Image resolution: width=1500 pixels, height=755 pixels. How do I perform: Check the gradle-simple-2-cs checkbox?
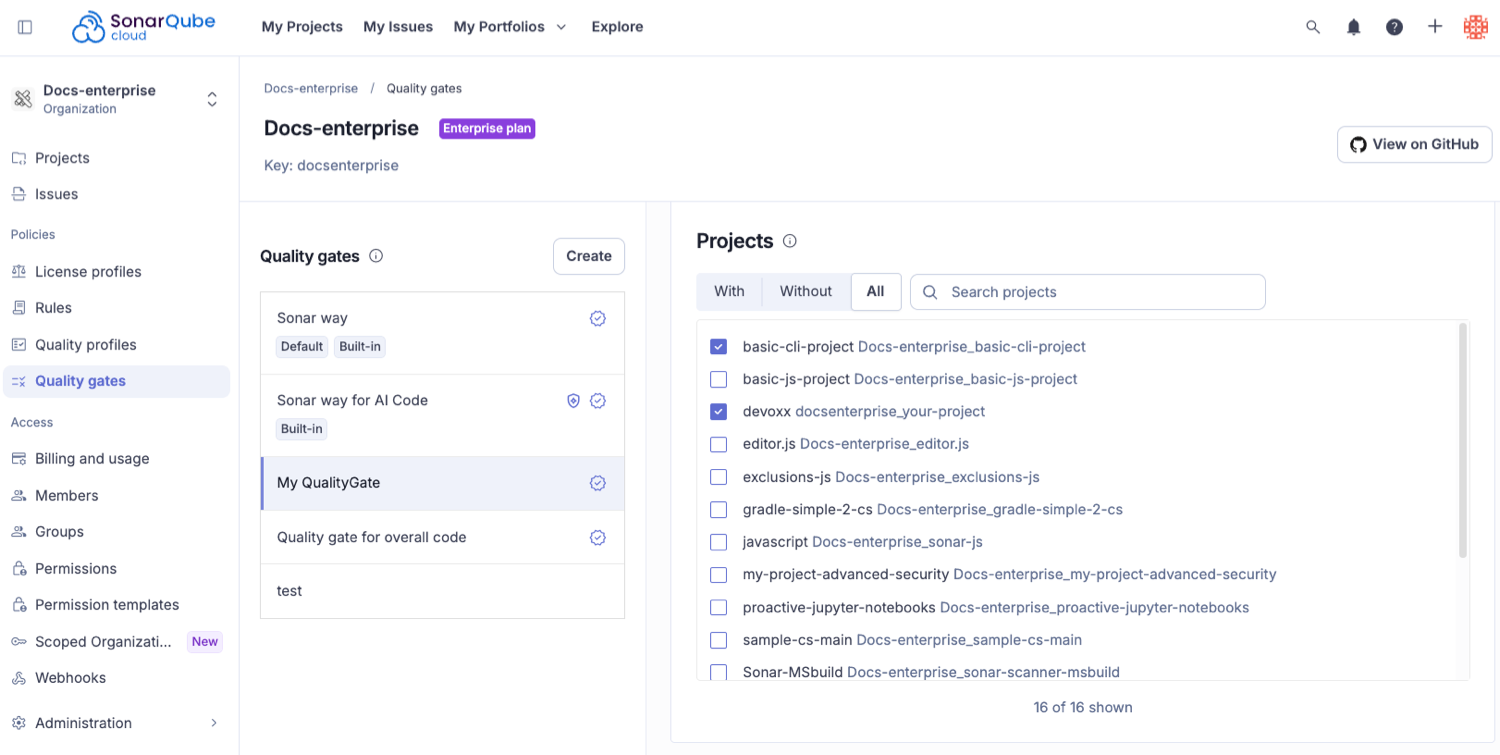[718, 509]
